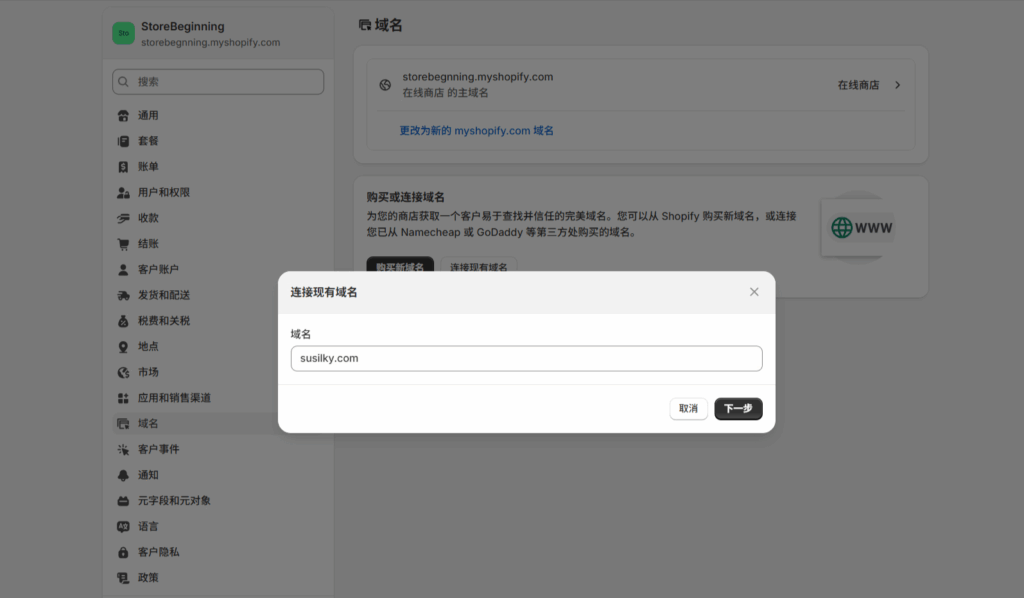Click the Billing receipt icon in sidebar
Viewport: 1024px width, 598px height.
(x=123, y=167)
